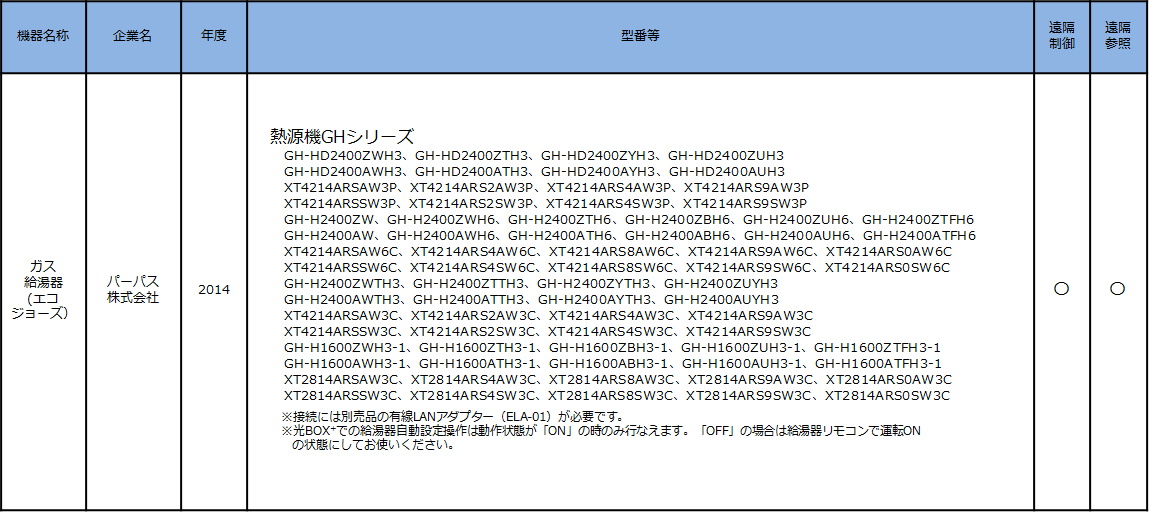Click model number GH-H2400AUYH3

point(721,299)
